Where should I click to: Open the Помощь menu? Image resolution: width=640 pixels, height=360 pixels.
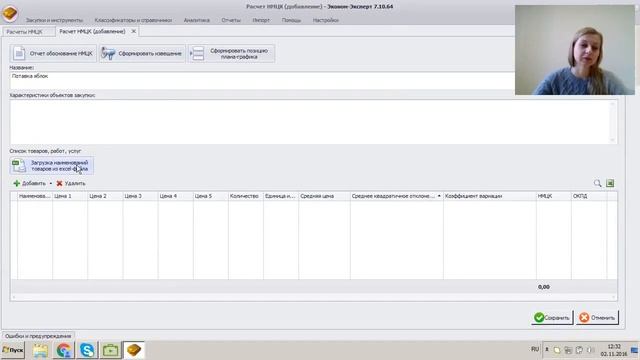tap(291, 20)
